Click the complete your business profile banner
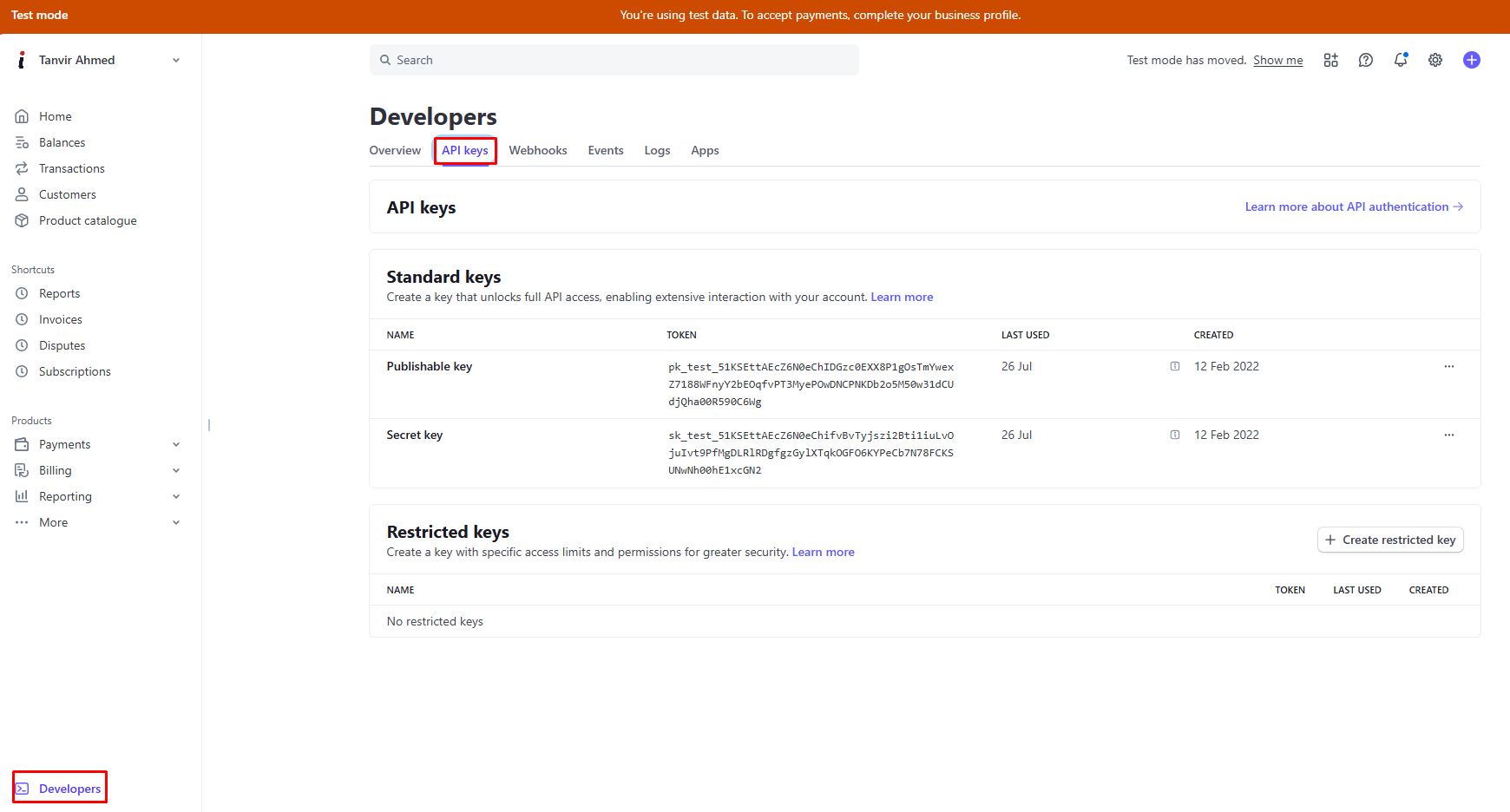 tap(820, 15)
